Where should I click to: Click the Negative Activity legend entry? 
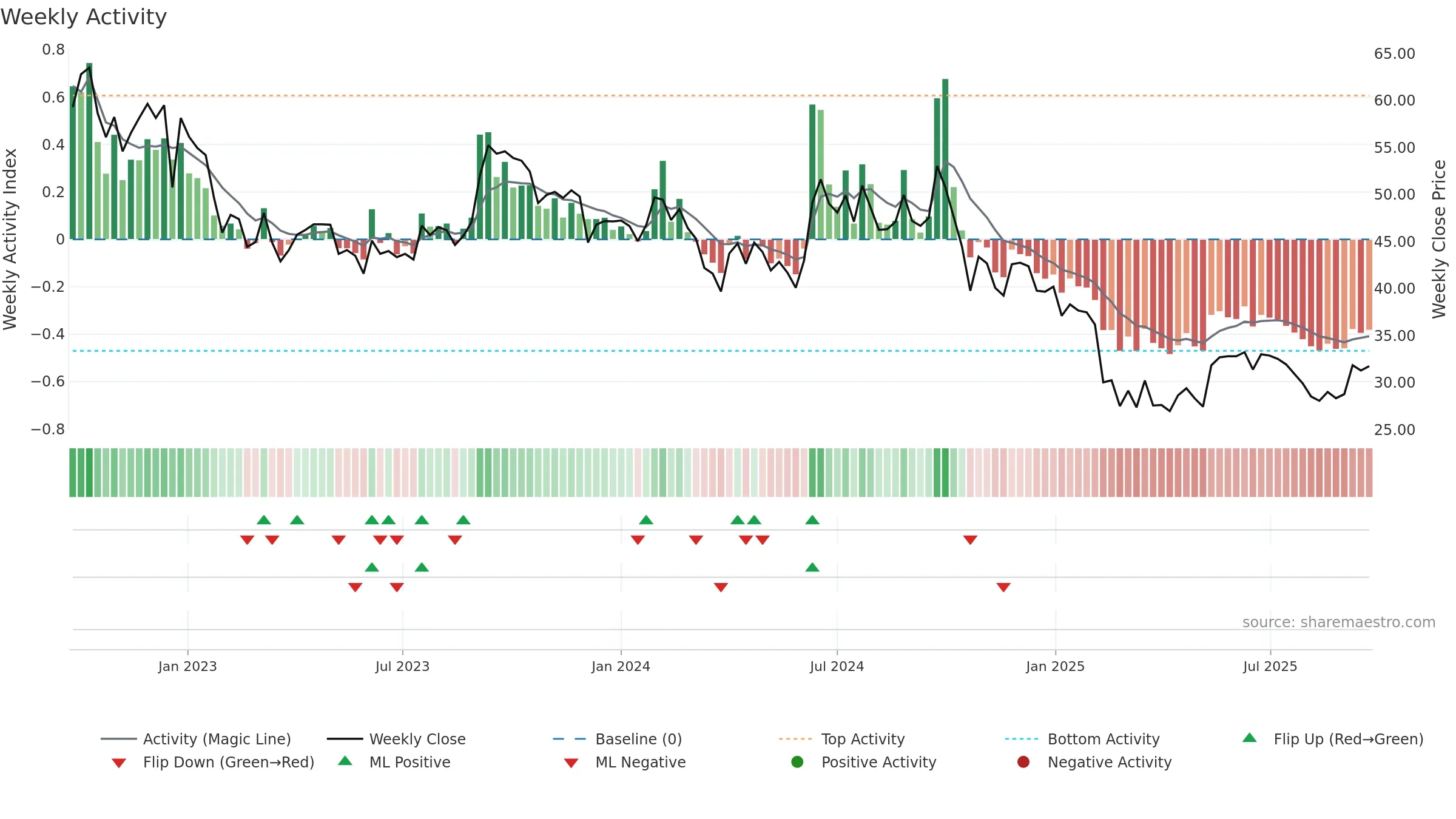[1094, 762]
